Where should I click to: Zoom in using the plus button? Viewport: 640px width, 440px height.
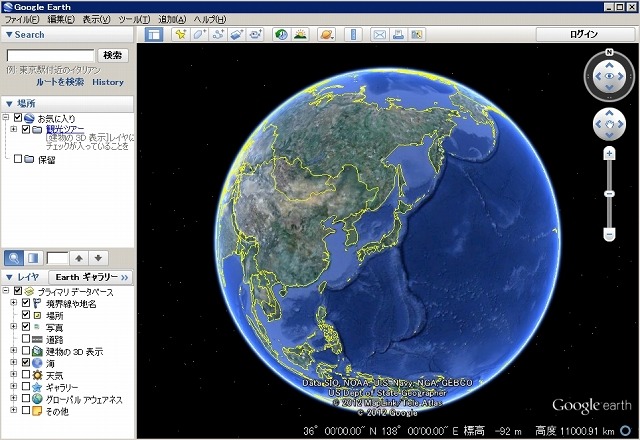[609, 154]
